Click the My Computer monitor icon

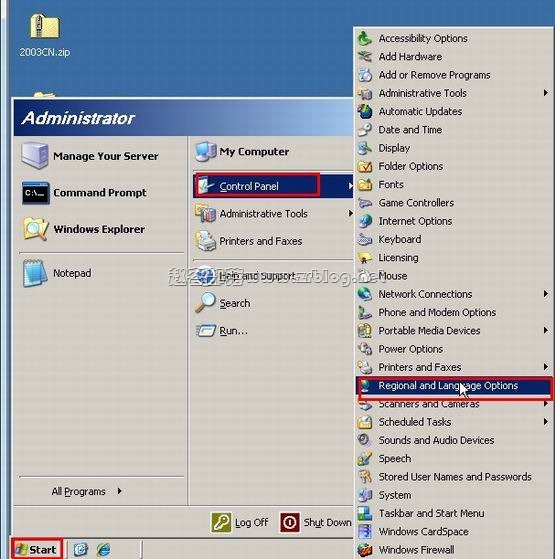point(206,152)
